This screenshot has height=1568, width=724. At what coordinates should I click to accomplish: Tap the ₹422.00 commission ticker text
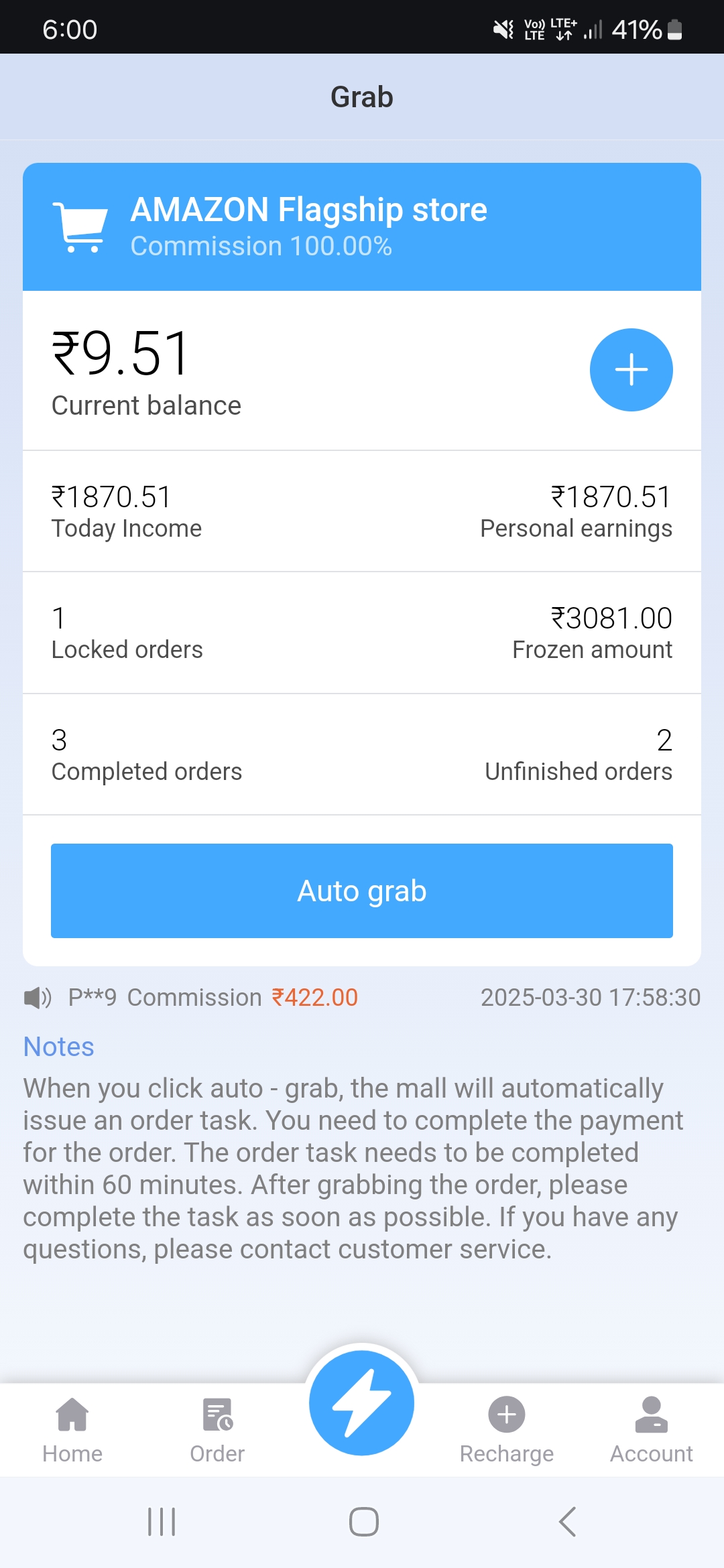tap(314, 998)
